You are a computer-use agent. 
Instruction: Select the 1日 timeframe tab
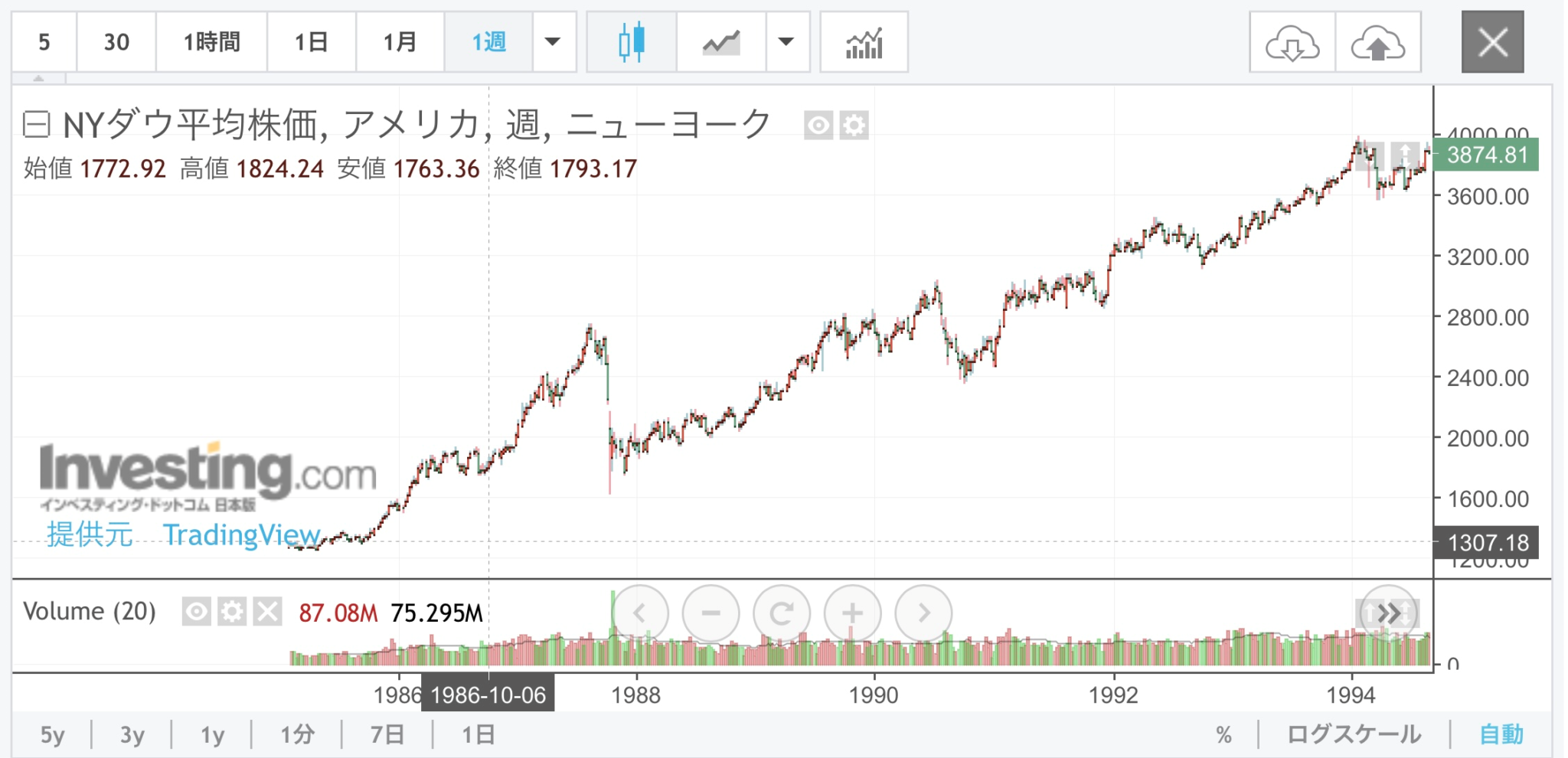click(311, 42)
